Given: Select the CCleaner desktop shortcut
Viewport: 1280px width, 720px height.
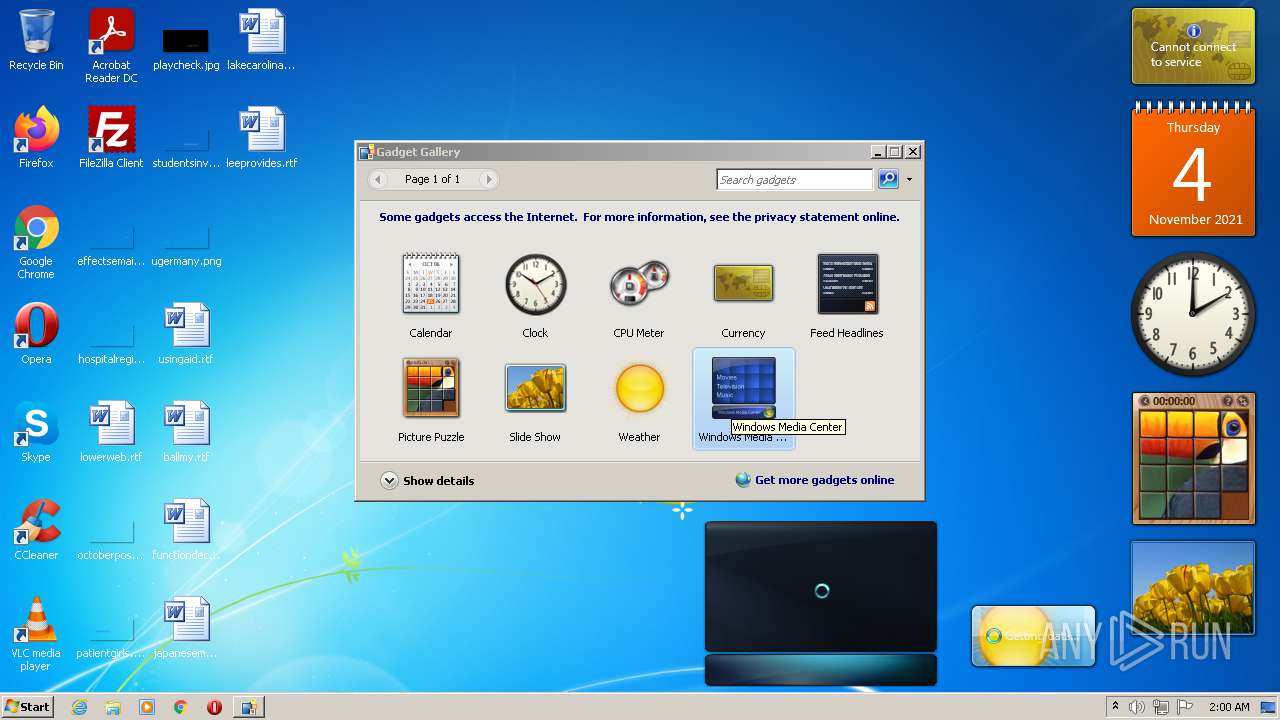Looking at the screenshot, I should click(36, 530).
